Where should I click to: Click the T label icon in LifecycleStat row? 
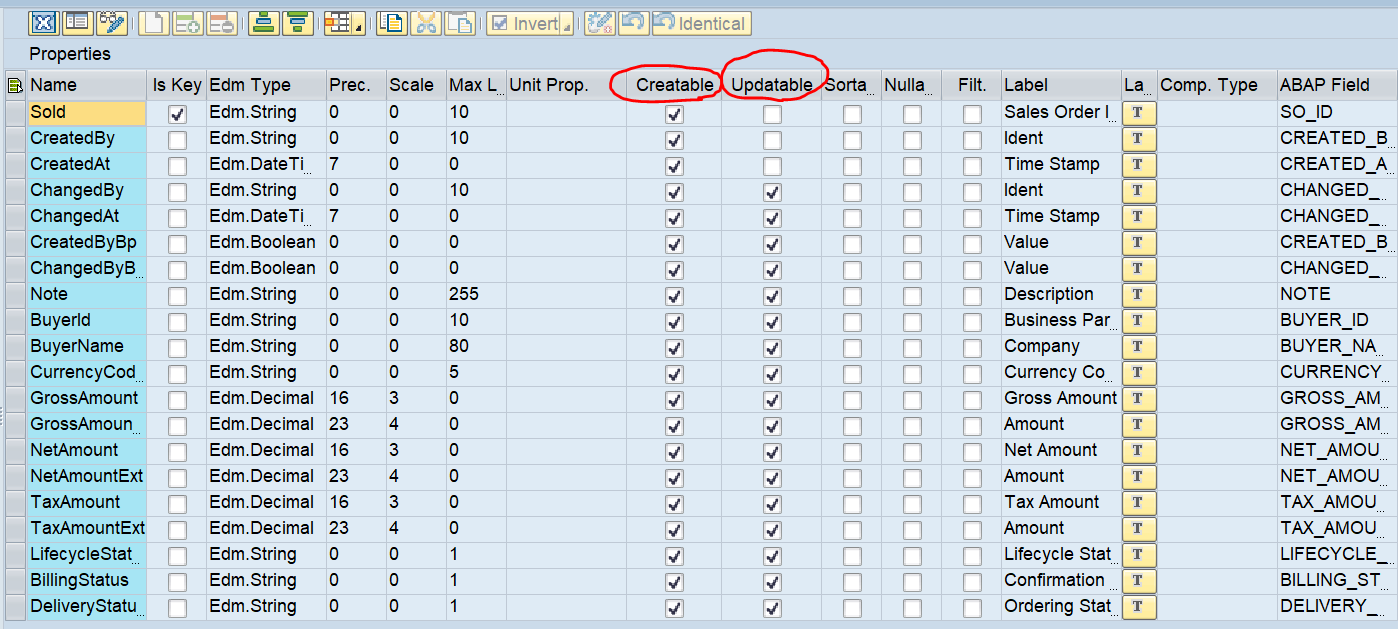(1139, 554)
